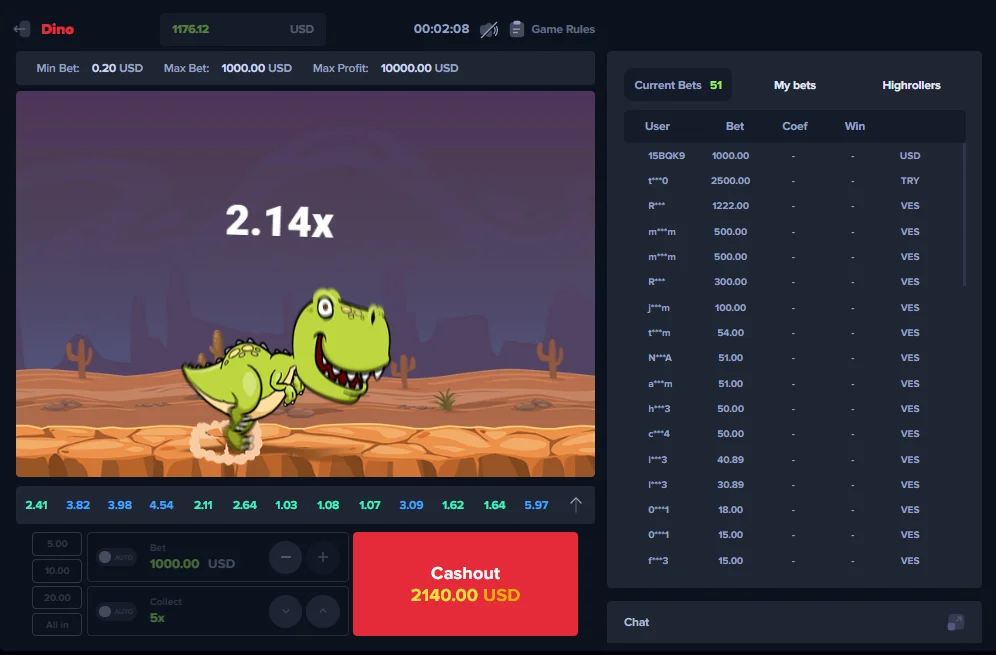Image resolution: width=996 pixels, height=655 pixels.
Task: Click history multiplier 1.62
Action: (453, 505)
